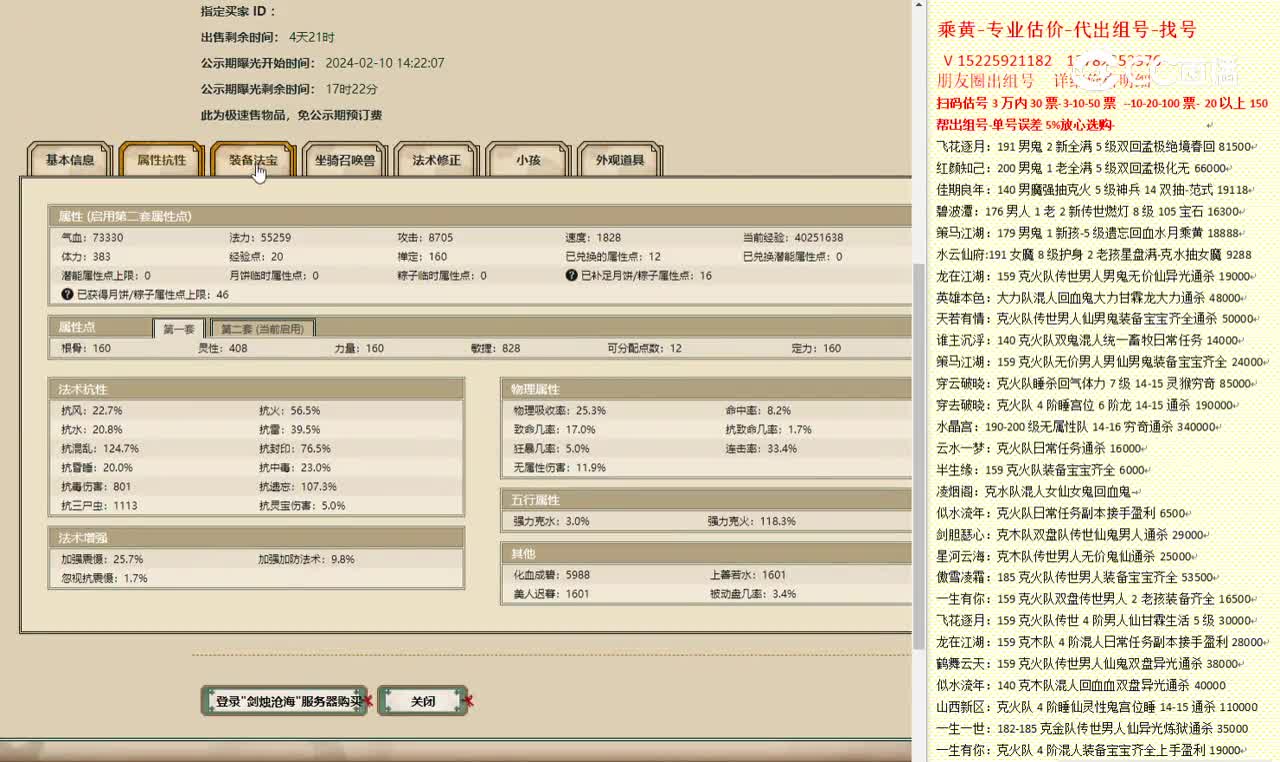Screen dimensions: 1280x762
Task: Switch to the 属性抗性 tab
Action: pos(161,160)
